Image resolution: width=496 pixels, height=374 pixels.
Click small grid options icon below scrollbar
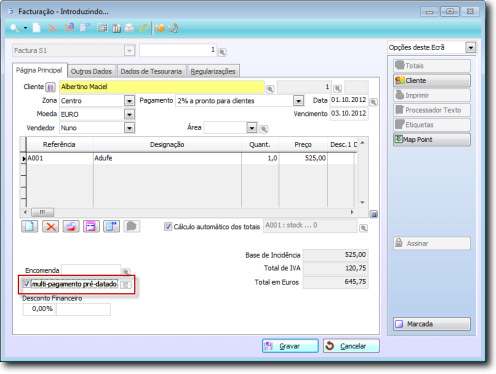pos(374,214)
